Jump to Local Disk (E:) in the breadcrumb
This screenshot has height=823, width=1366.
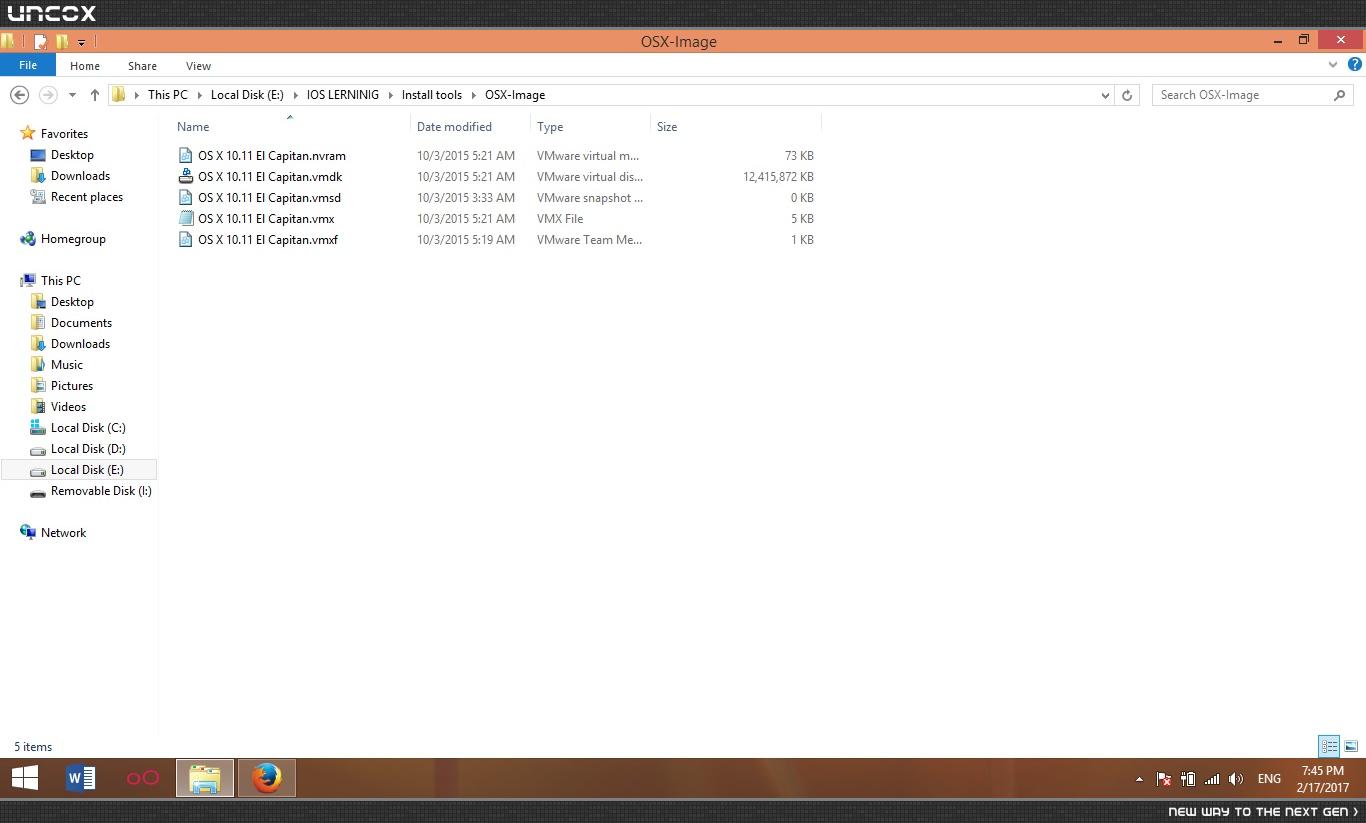[x=247, y=95]
